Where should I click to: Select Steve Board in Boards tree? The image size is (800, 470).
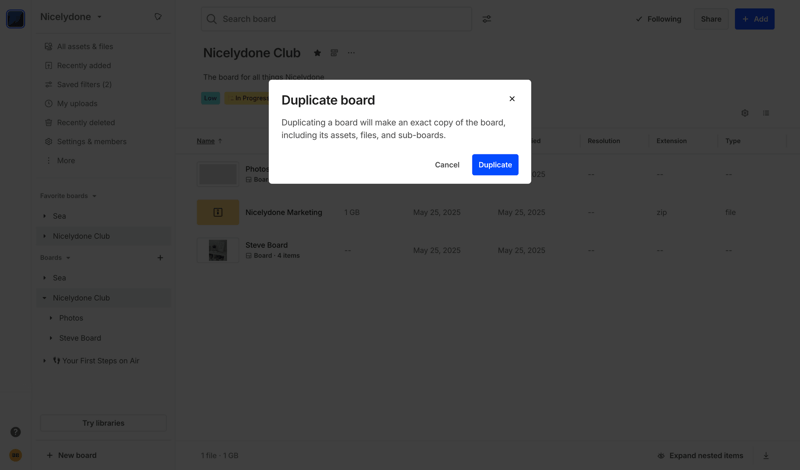tap(80, 338)
